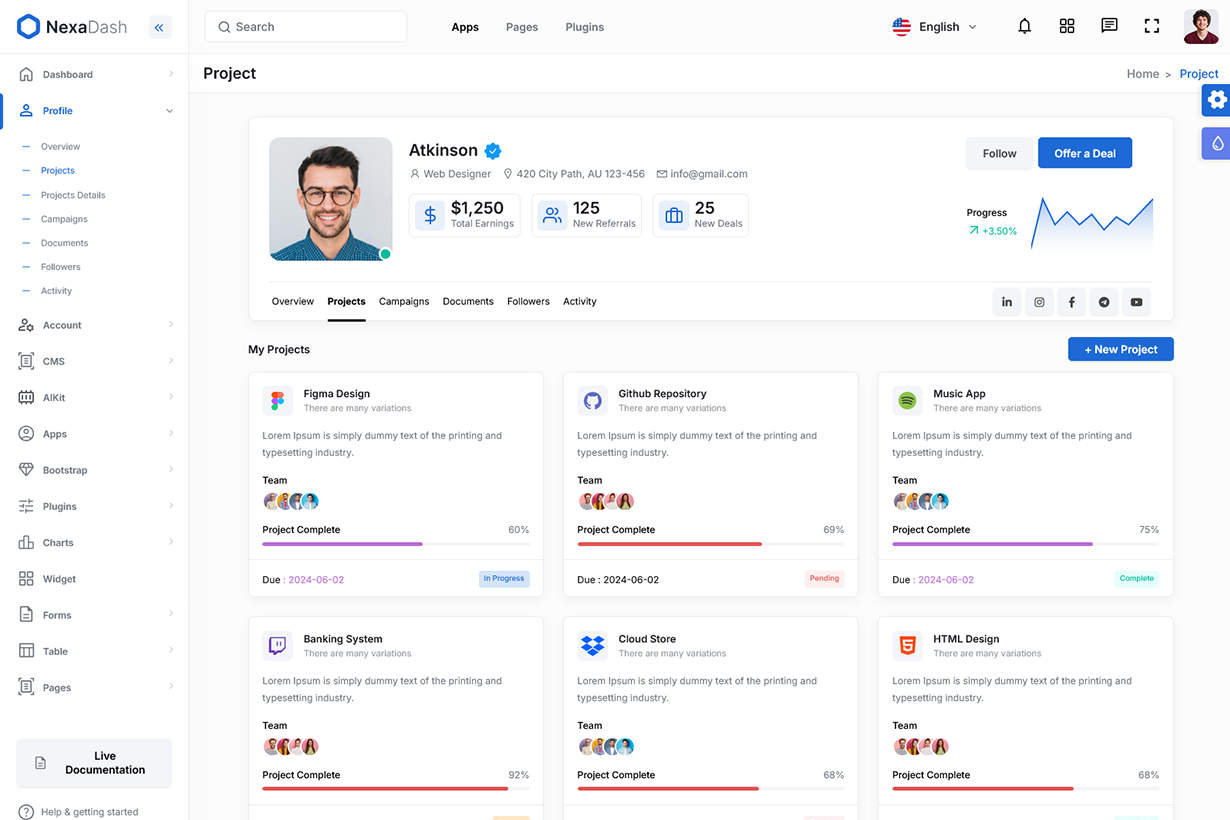Click the + New Project button
This screenshot has width=1230, height=820.
1120,349
